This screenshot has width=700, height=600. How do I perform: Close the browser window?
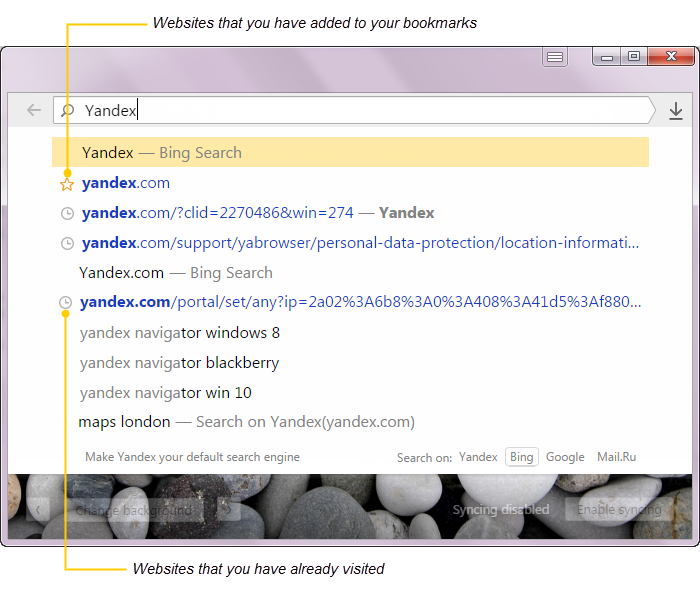[671, 57]
